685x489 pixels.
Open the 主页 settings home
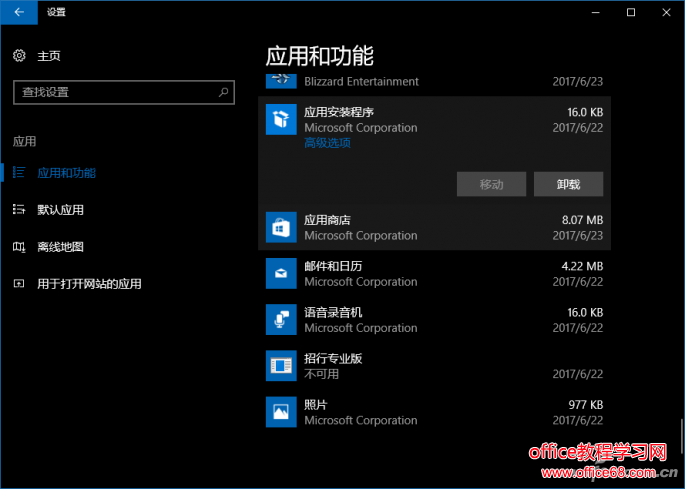49,56
